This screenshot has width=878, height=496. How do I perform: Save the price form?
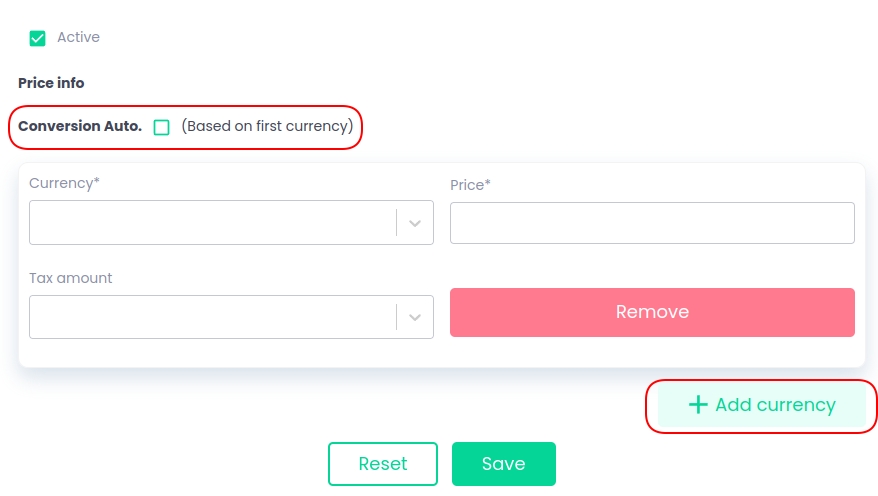(x=503, y=464)
